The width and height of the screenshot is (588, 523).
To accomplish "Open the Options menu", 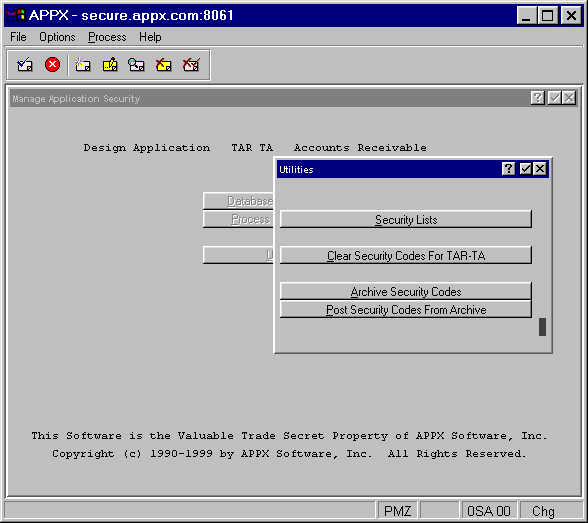I will pos(57,37).
